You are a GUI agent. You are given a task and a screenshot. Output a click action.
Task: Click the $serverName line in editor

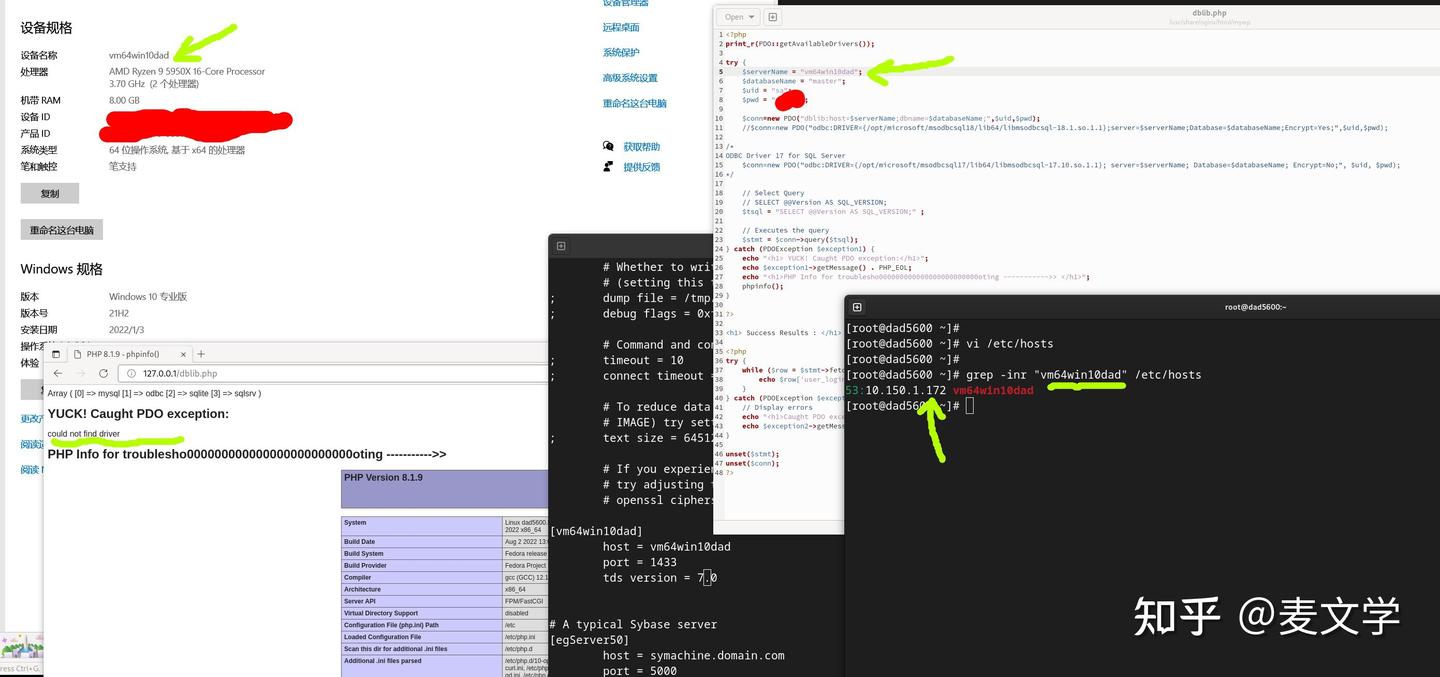tap(800, 72)
